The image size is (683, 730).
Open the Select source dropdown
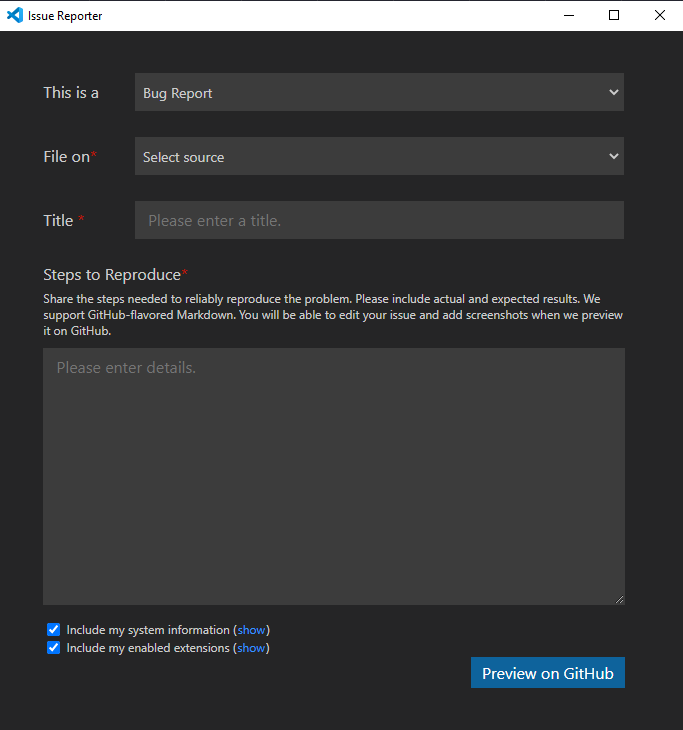pyautogui.click(x=378, y=157)
